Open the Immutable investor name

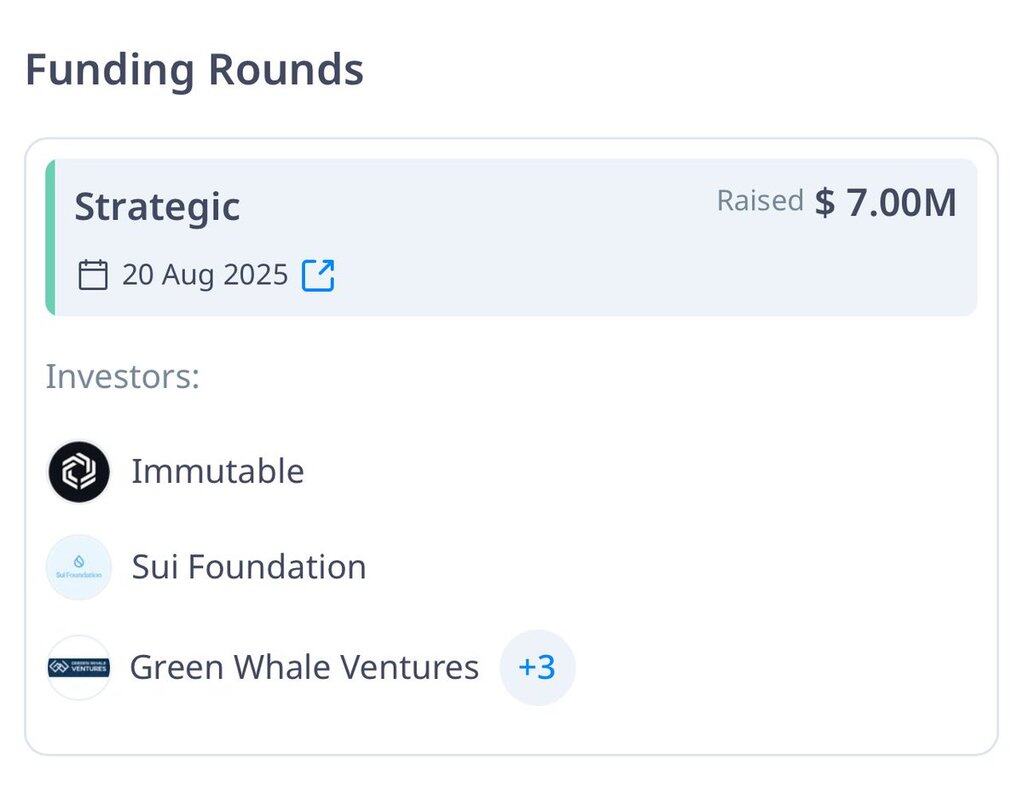217,471
